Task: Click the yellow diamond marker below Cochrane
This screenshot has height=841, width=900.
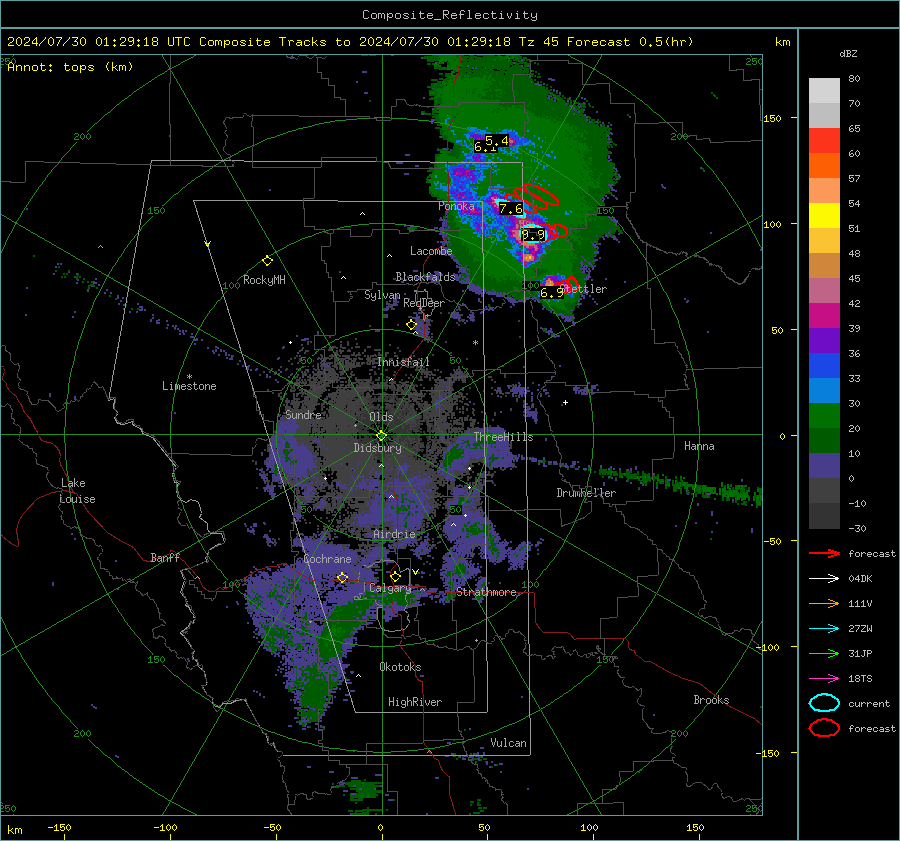Action: tap(342, 577)
